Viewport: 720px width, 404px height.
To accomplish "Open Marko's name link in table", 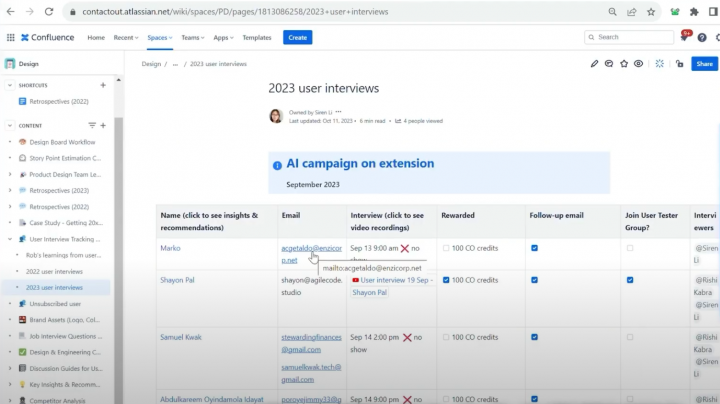I will [171, 248].
